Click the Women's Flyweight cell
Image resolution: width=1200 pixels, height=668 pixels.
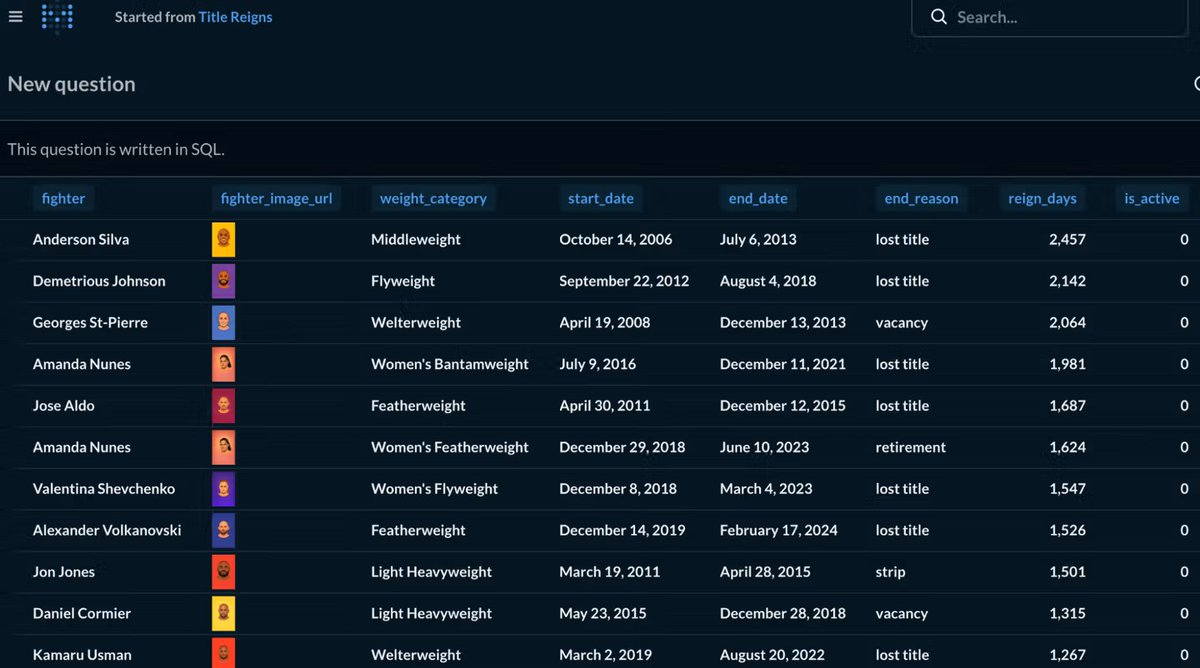coord(434,489)
